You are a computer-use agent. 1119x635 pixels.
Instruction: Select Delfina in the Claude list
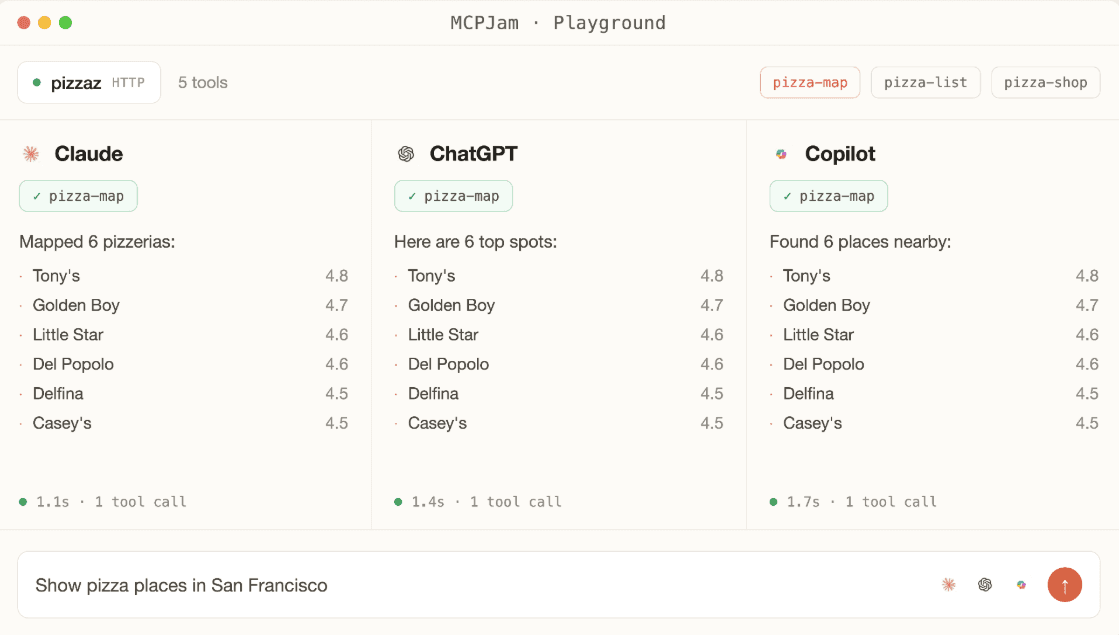coord(58,394)
